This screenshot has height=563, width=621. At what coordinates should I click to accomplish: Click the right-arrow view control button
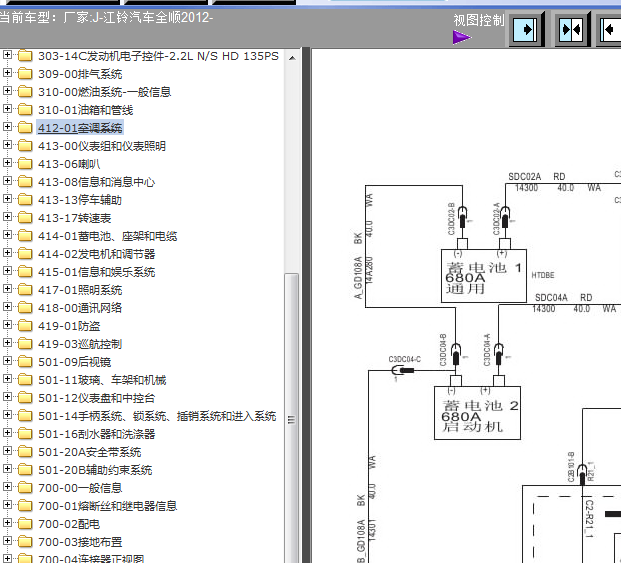[525, 30]
